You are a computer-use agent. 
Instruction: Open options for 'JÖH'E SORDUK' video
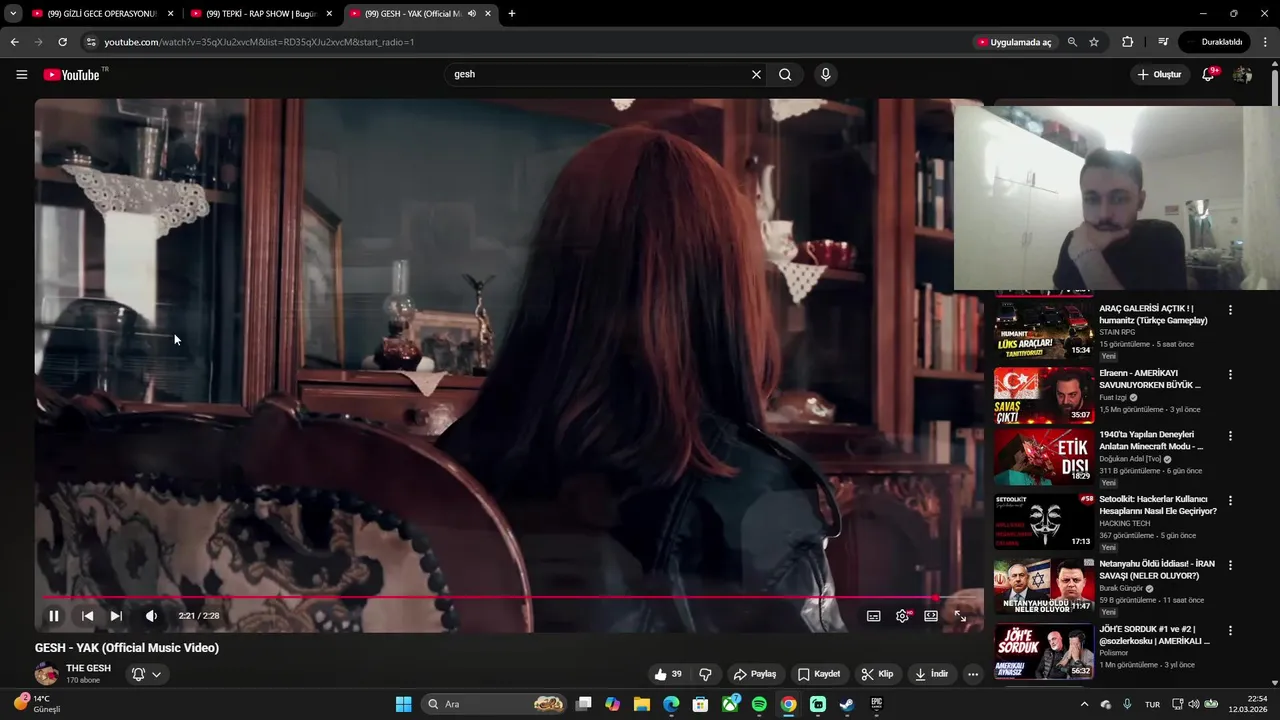[x=1230, y=631]
